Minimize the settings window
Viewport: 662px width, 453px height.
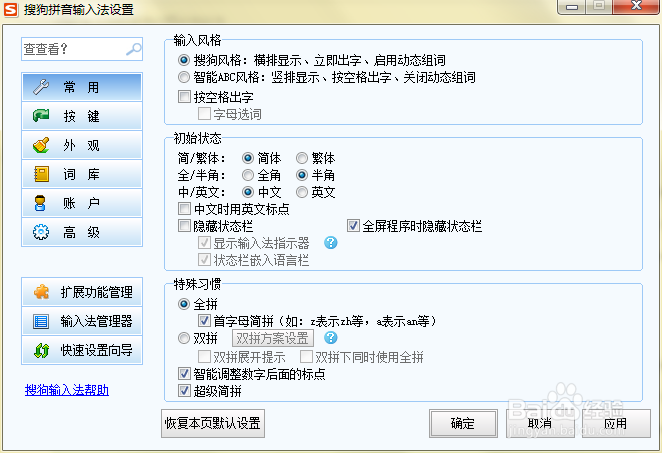click(x=571, y=7)
